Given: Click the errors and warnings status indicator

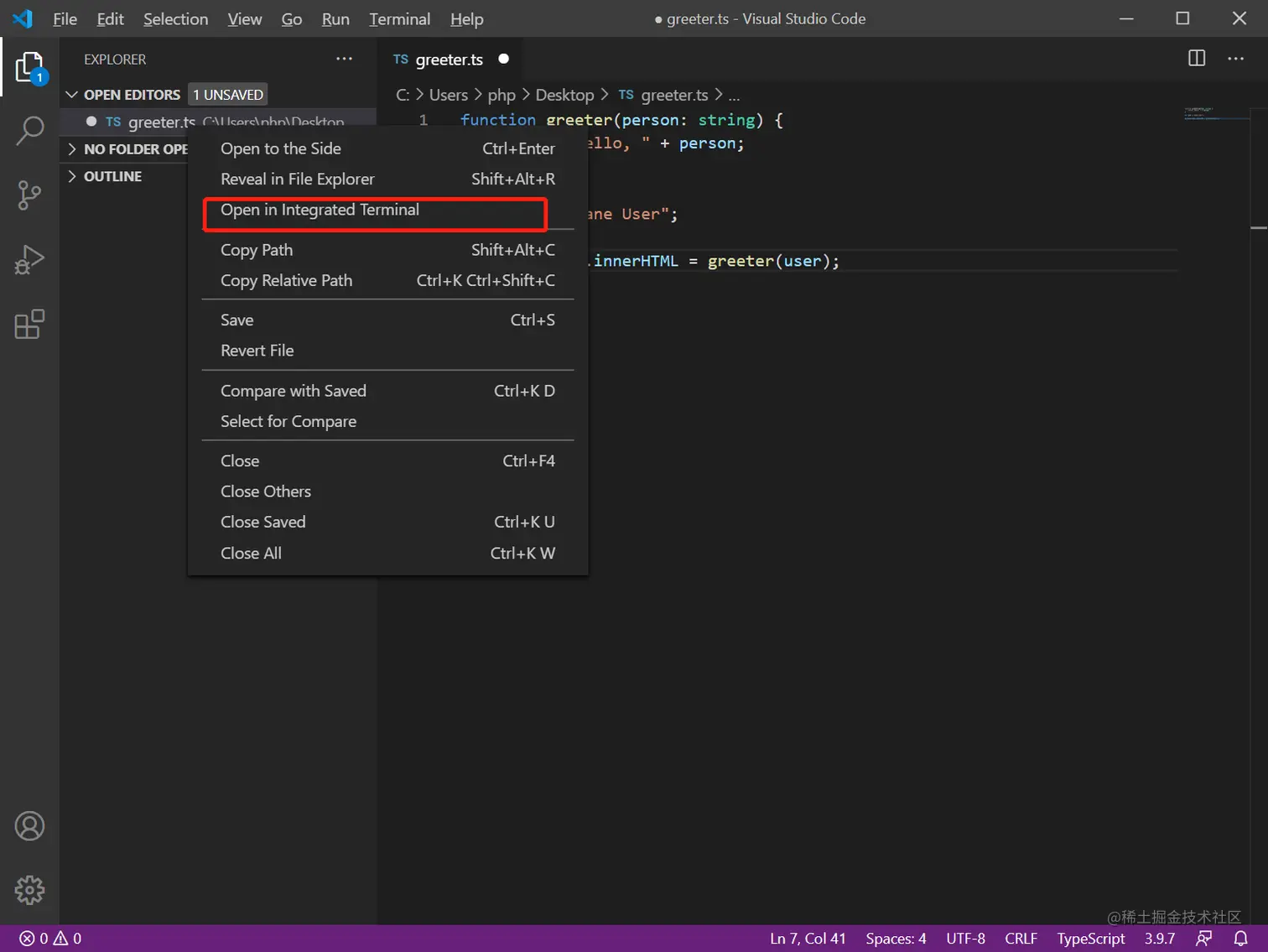Looking at the screenshot, I should tap(50, 939).
